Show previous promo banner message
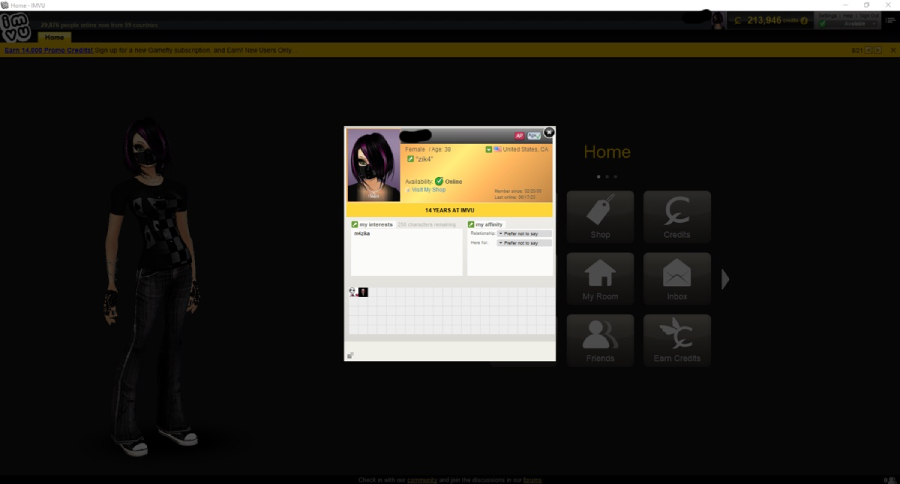This screenshot has width=900, height=484. tap(868, 51)
